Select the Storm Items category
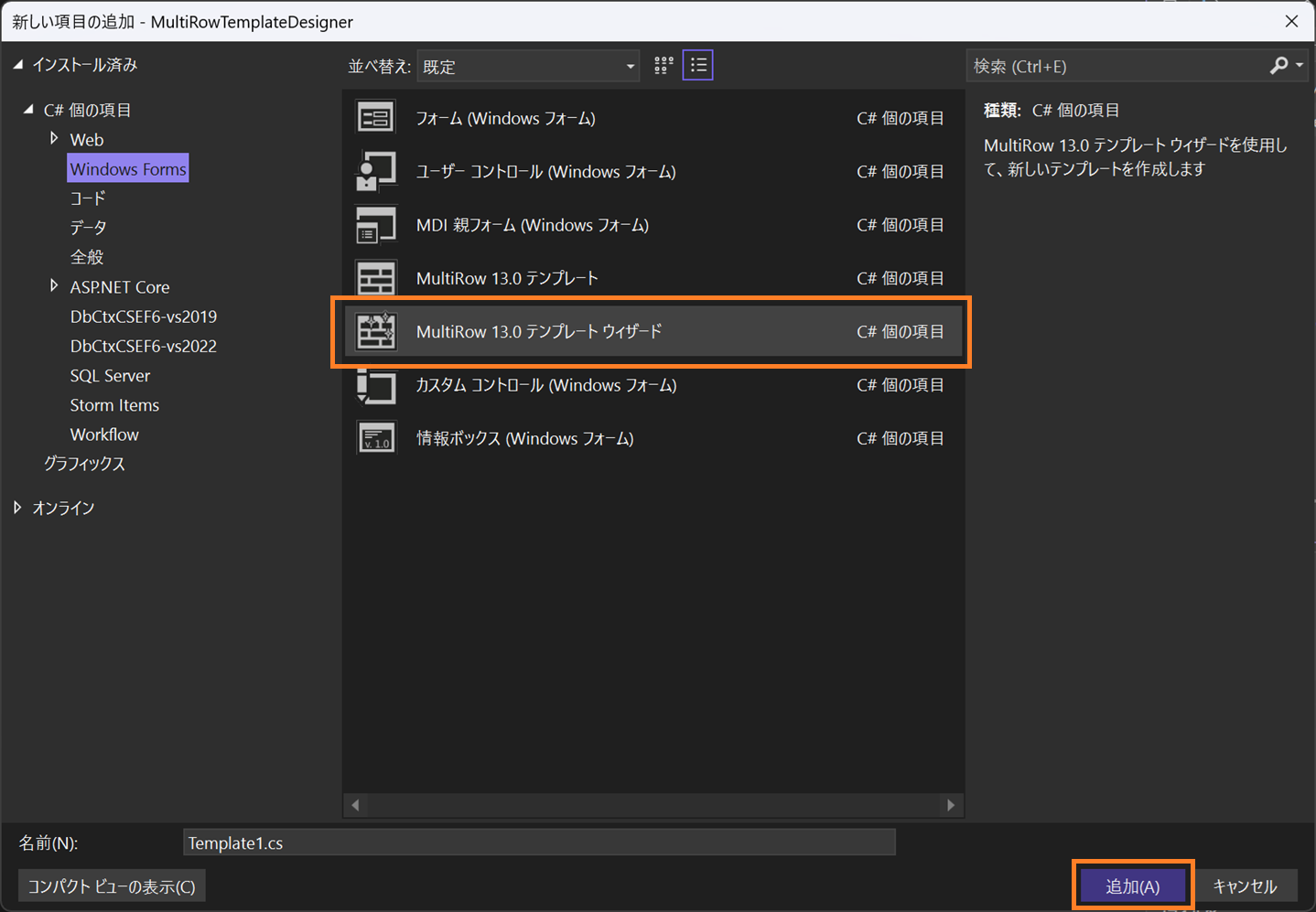Screen dimensions: 1316x912 point(114,404)
